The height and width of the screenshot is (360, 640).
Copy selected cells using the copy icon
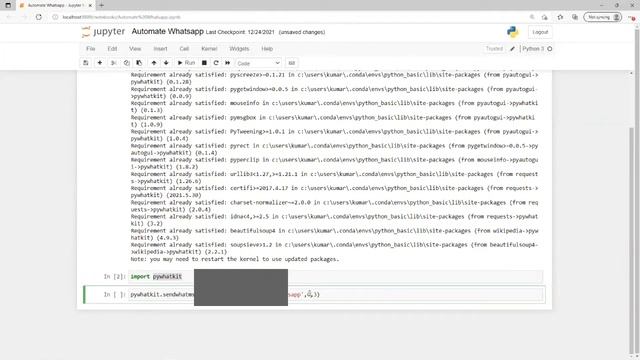(127, 63)
